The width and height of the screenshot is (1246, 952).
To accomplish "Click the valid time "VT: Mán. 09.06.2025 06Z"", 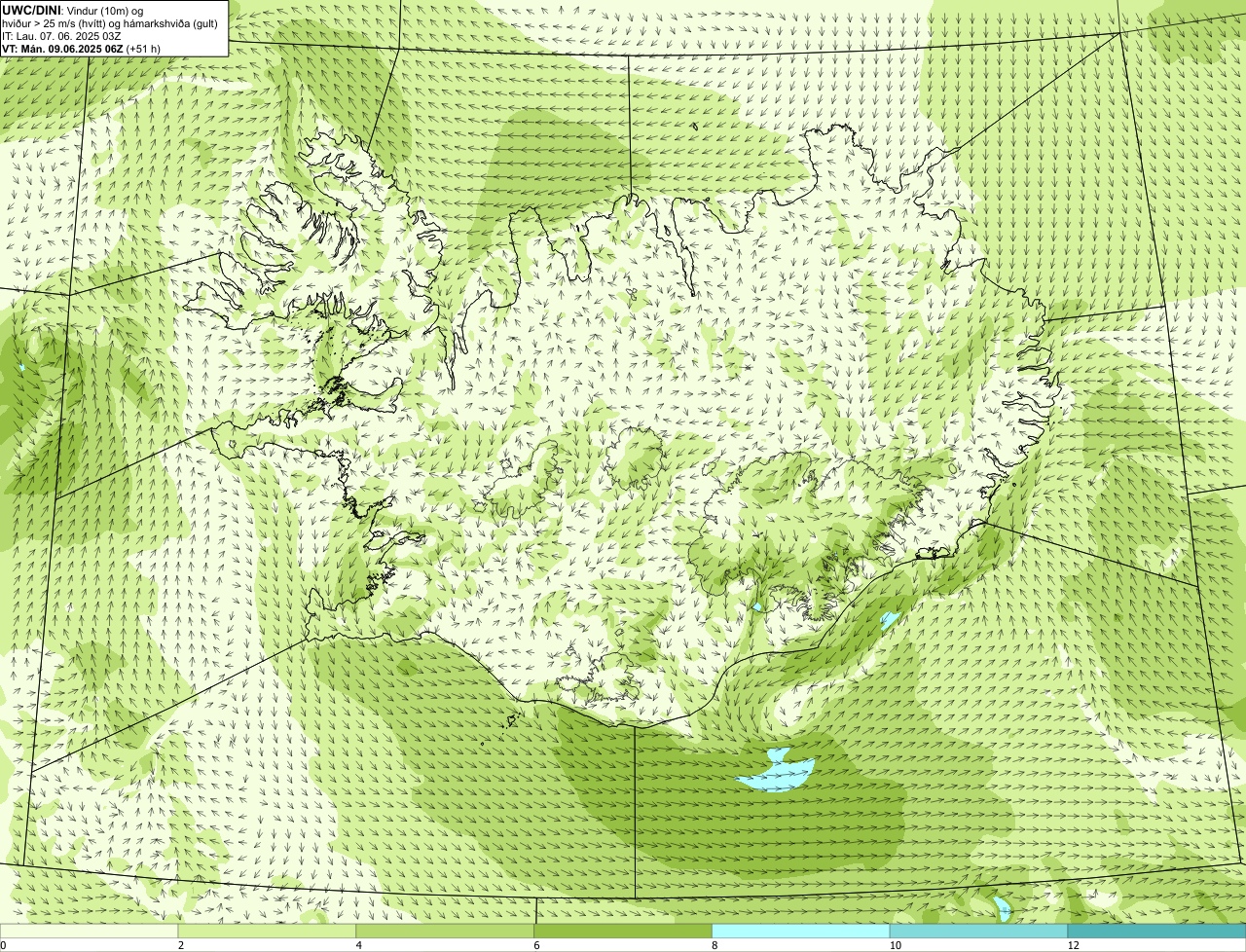I will [62, 49].
